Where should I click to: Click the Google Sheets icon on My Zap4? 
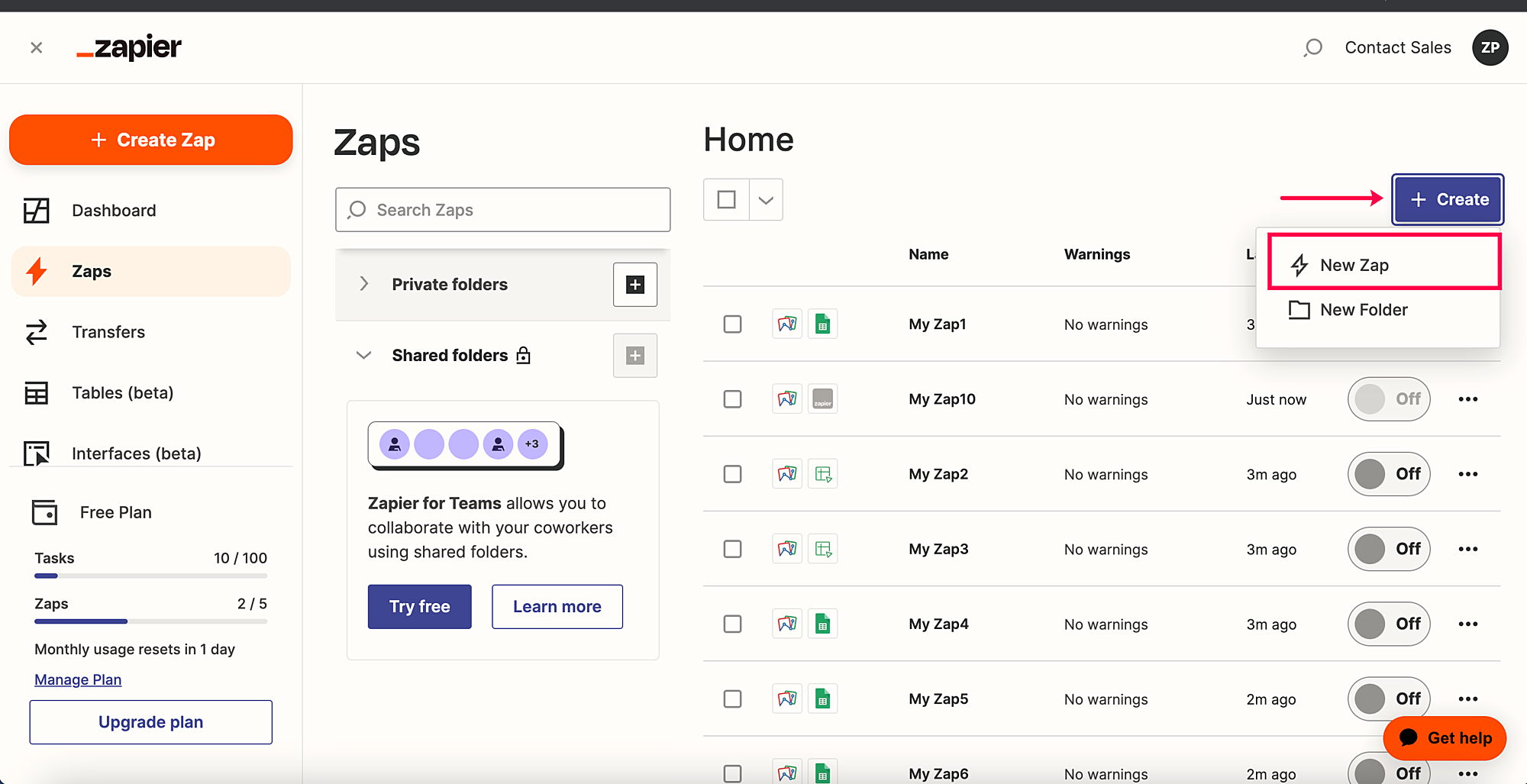pyautogui.click(x=822, y=624)
